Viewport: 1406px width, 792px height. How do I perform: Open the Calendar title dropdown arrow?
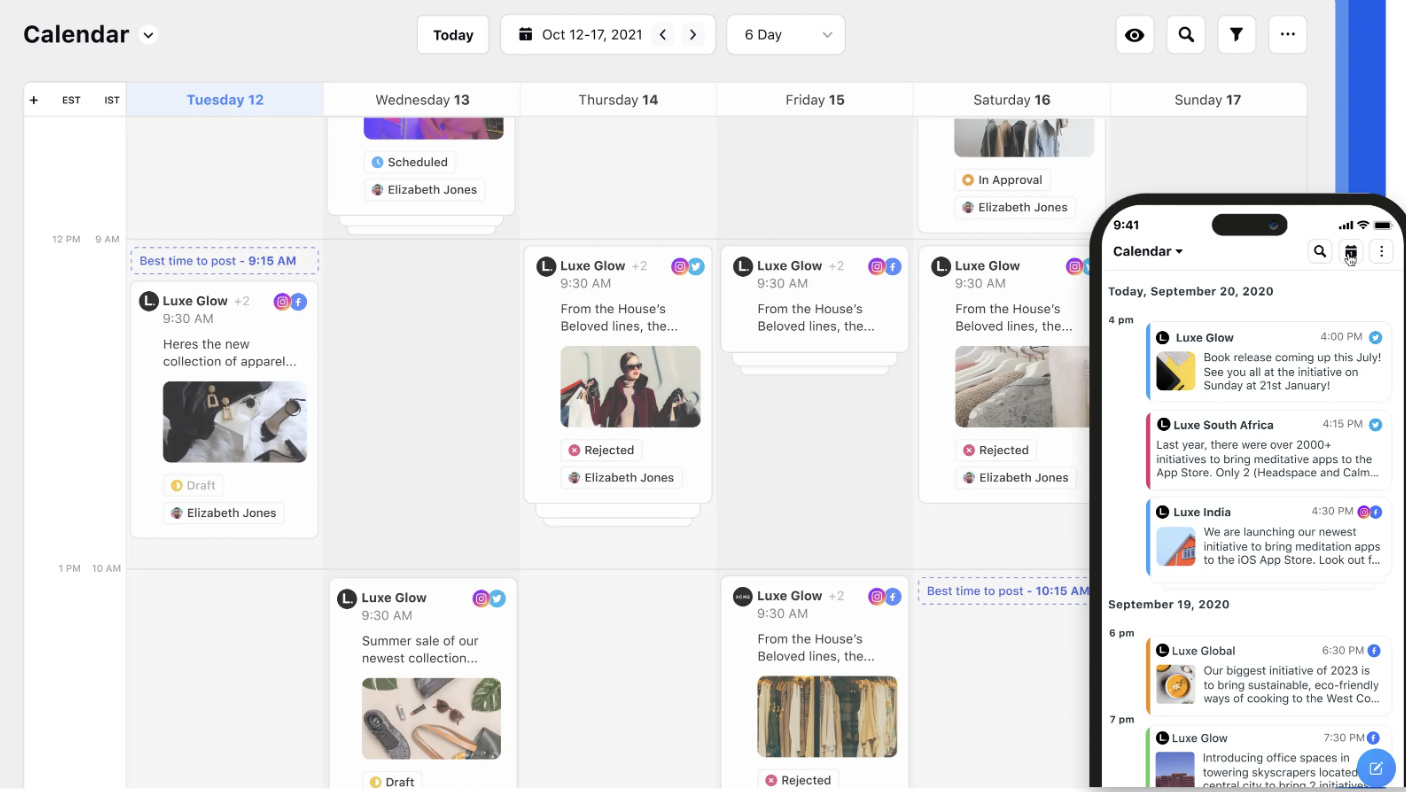tap(148, 35)
